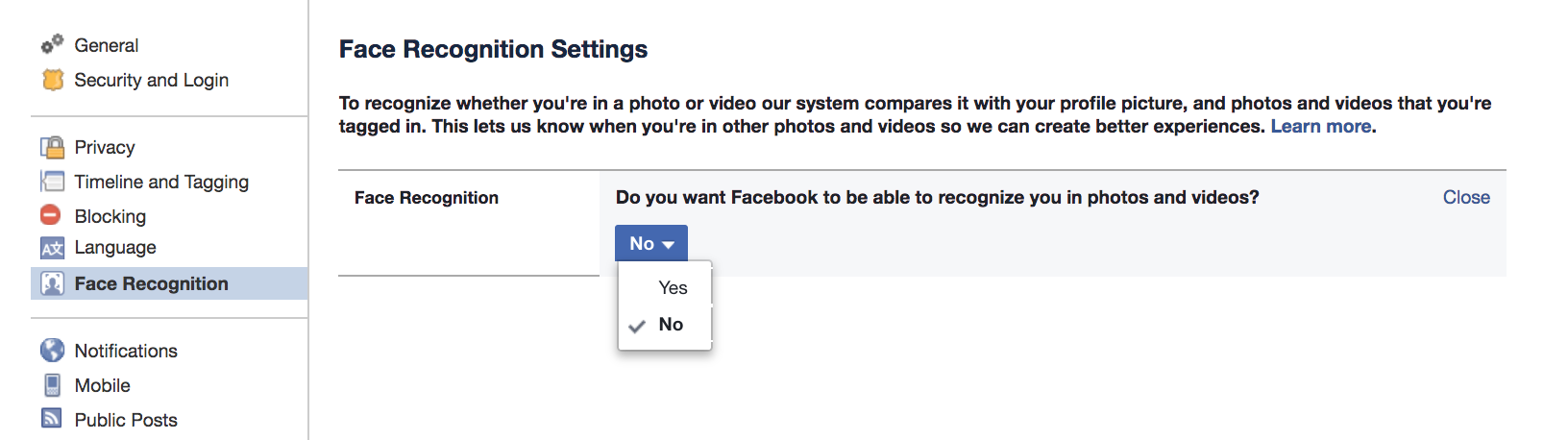Viewport: 1568px width, 440px height.
Task: Click the Notifications globe icon
Action: [52, 351]
